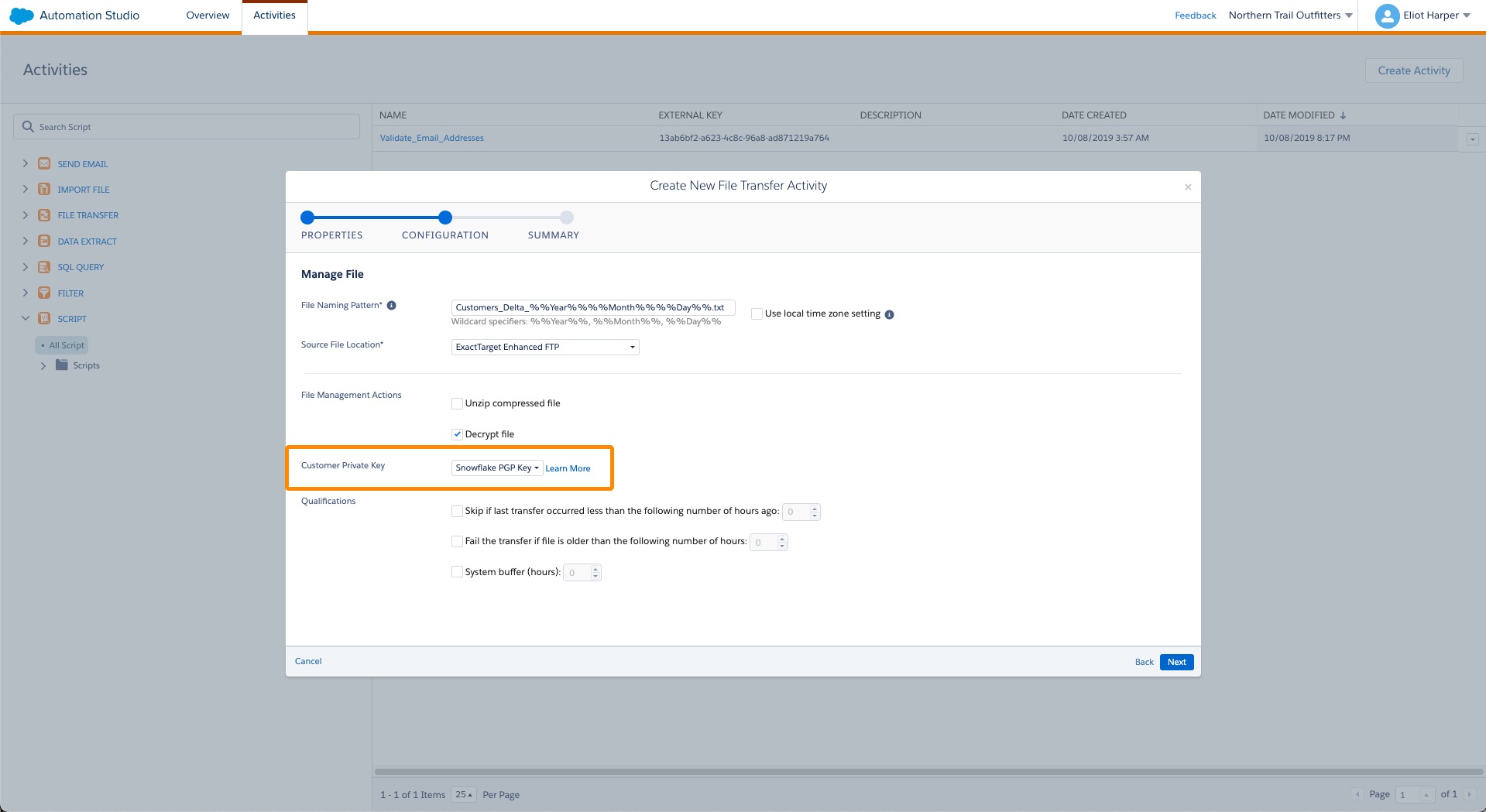
Task: Click the Search Script input field
Action: click(187, 126)
